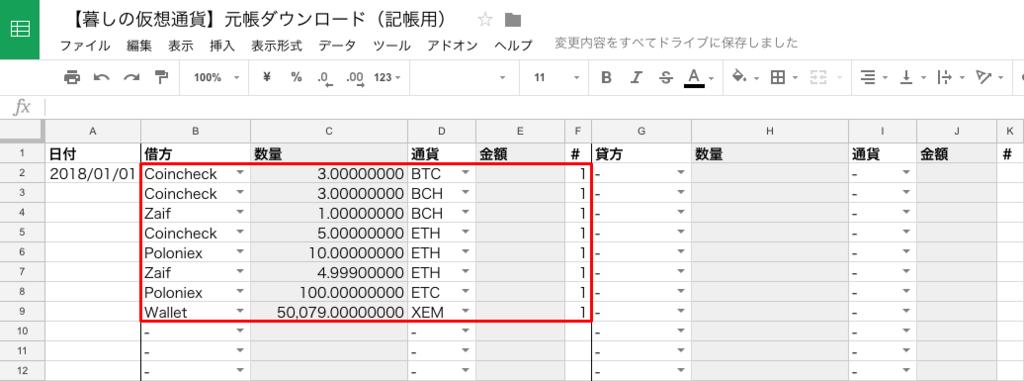Image resolution: width=1024 pixels, height=381 pixels.
Task: Select row 10 header
Action: tap(22, 331)
